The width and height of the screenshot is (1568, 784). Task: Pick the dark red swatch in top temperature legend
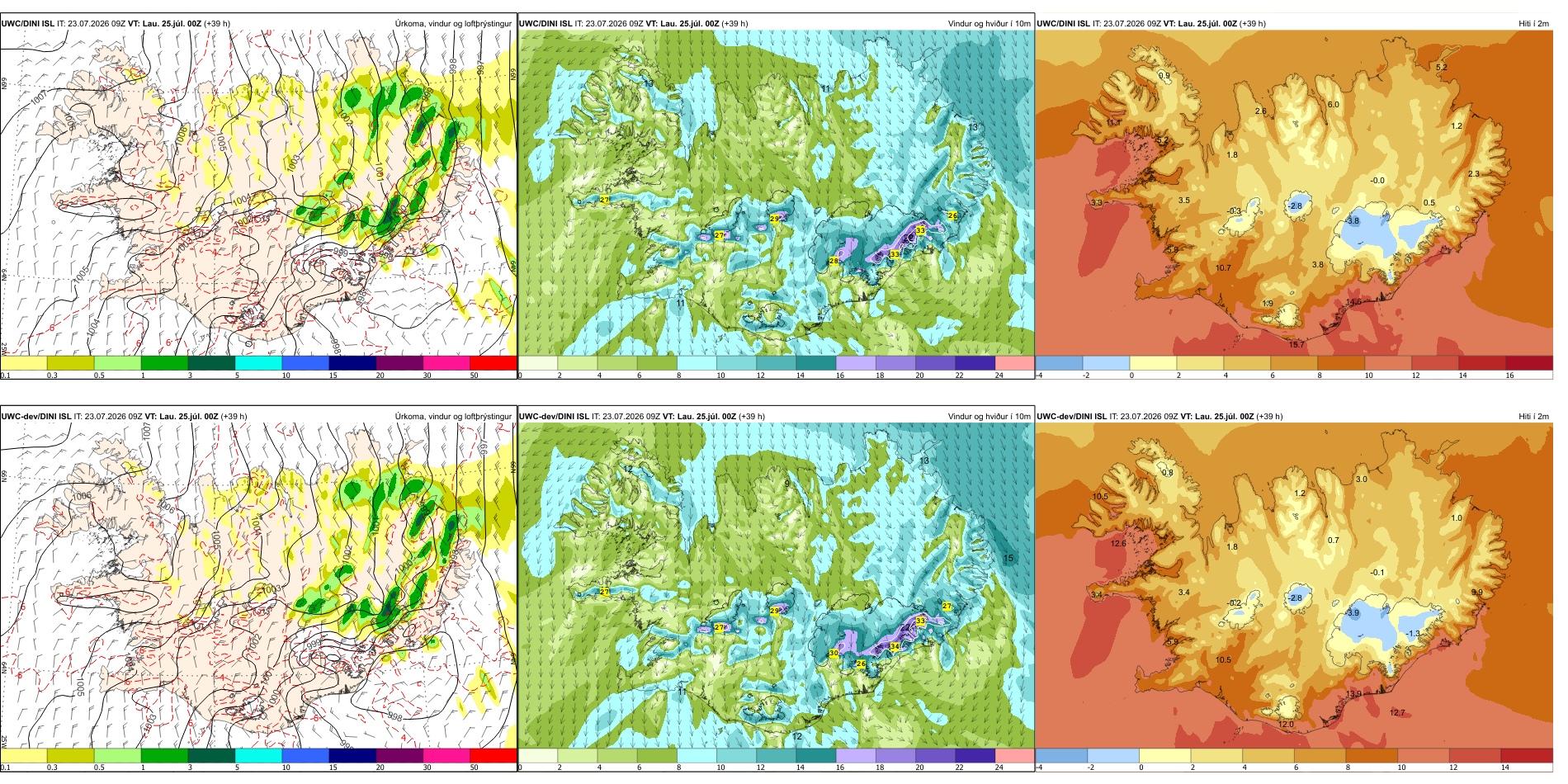[1529, 363]
